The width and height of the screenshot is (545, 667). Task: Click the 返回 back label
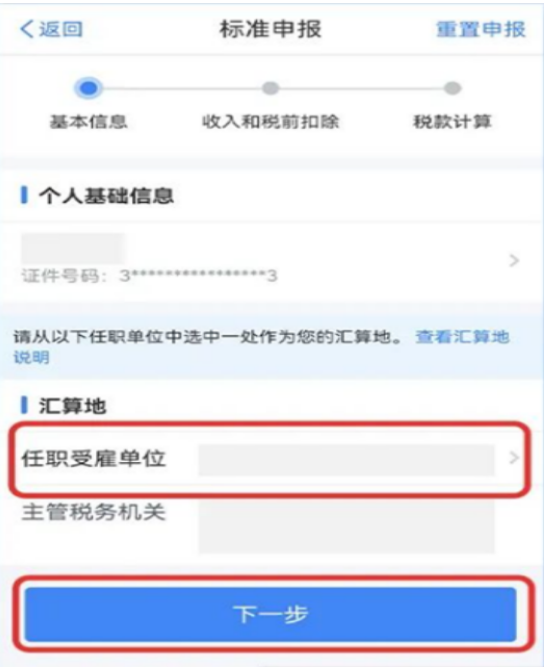coord(61,29)
